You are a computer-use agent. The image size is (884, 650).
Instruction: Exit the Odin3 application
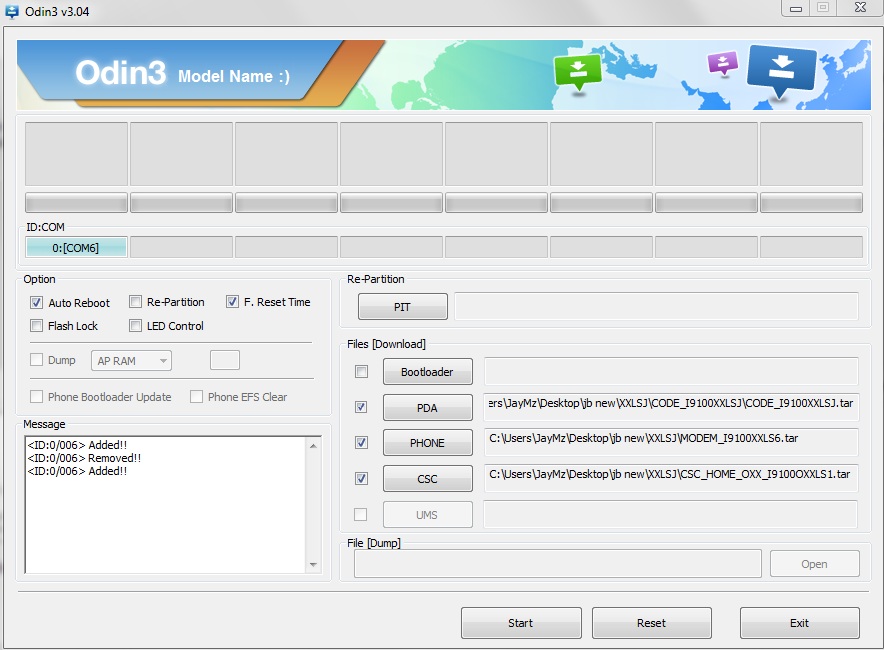click(799, 623)
